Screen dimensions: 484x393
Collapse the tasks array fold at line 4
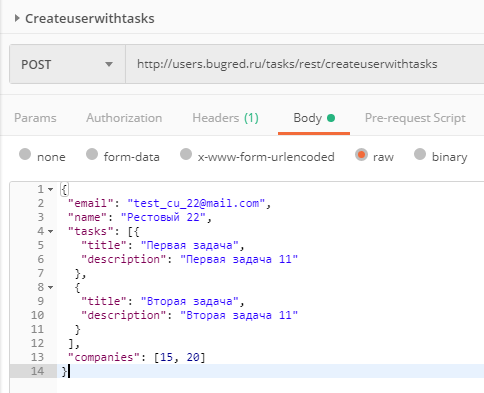[x=50, y=231]
